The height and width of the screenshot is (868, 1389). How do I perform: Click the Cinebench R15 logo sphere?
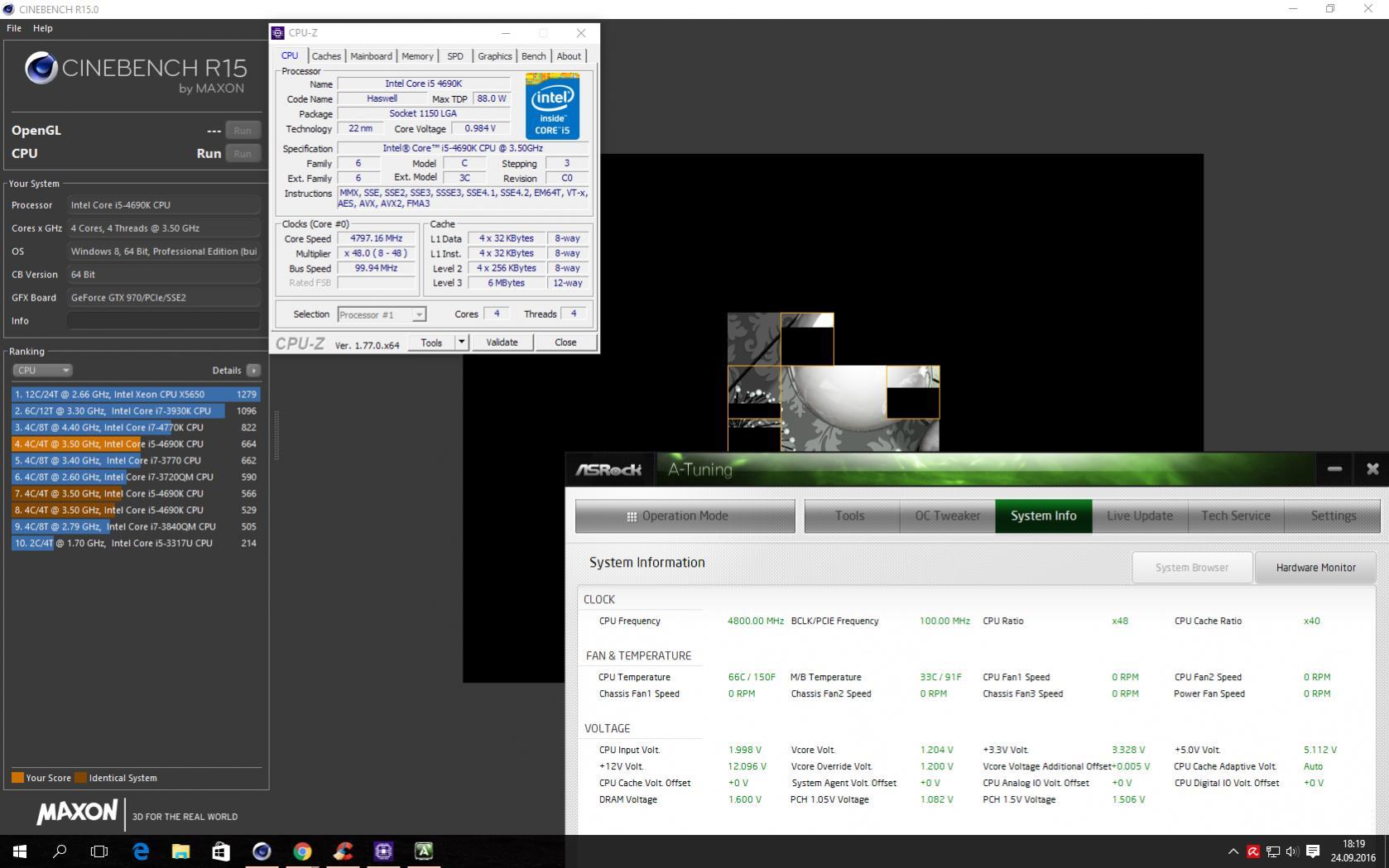pyautogui.click(x=41, y=68)
